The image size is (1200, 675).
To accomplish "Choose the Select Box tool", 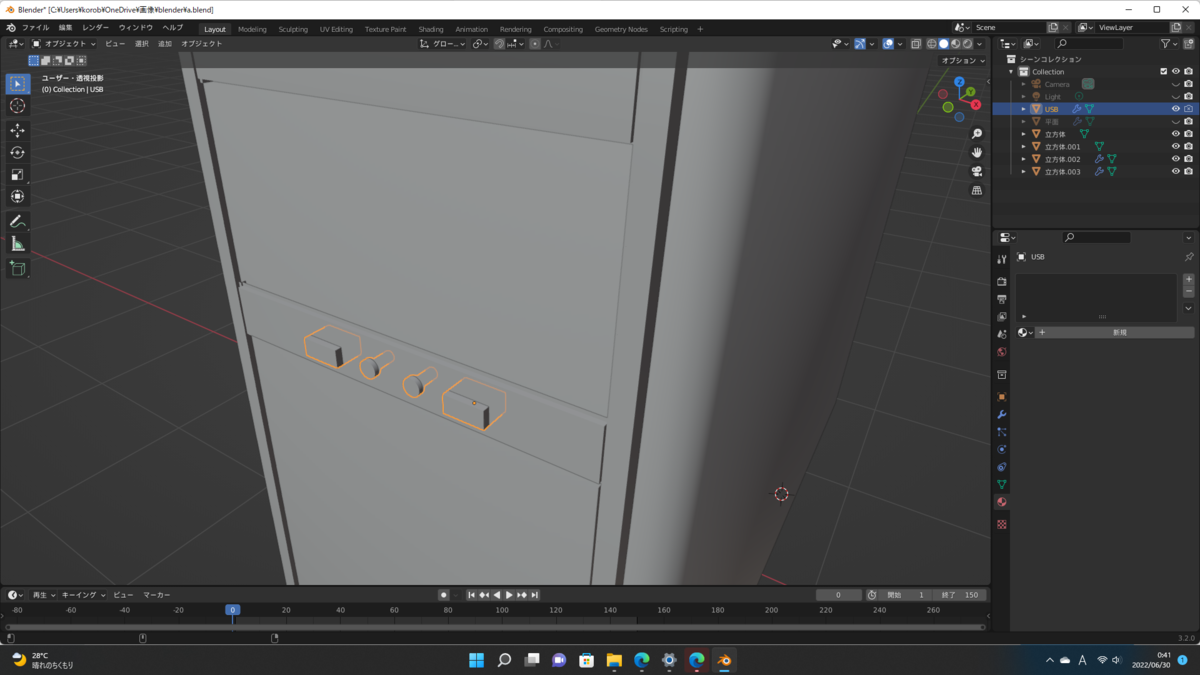I will [x=17, y=84].
